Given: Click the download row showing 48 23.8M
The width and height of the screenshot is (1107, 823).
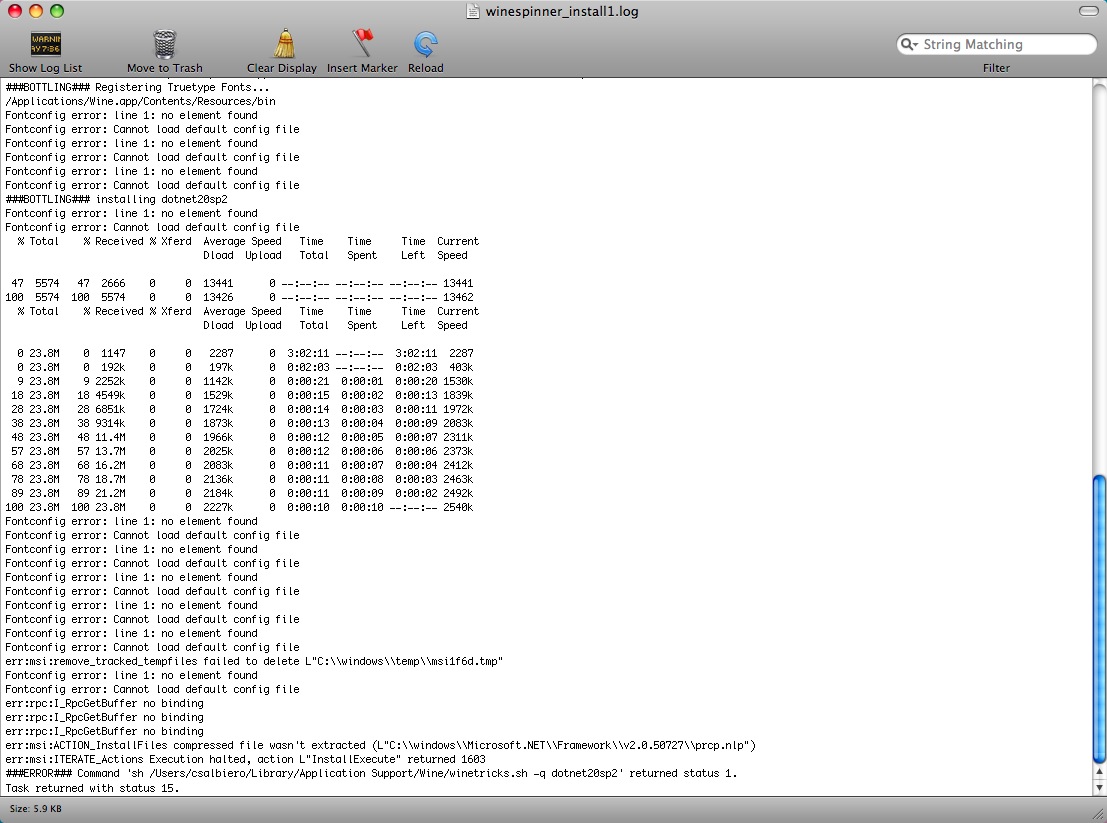Looking at the screenshot, I should (x=242, y=438).
